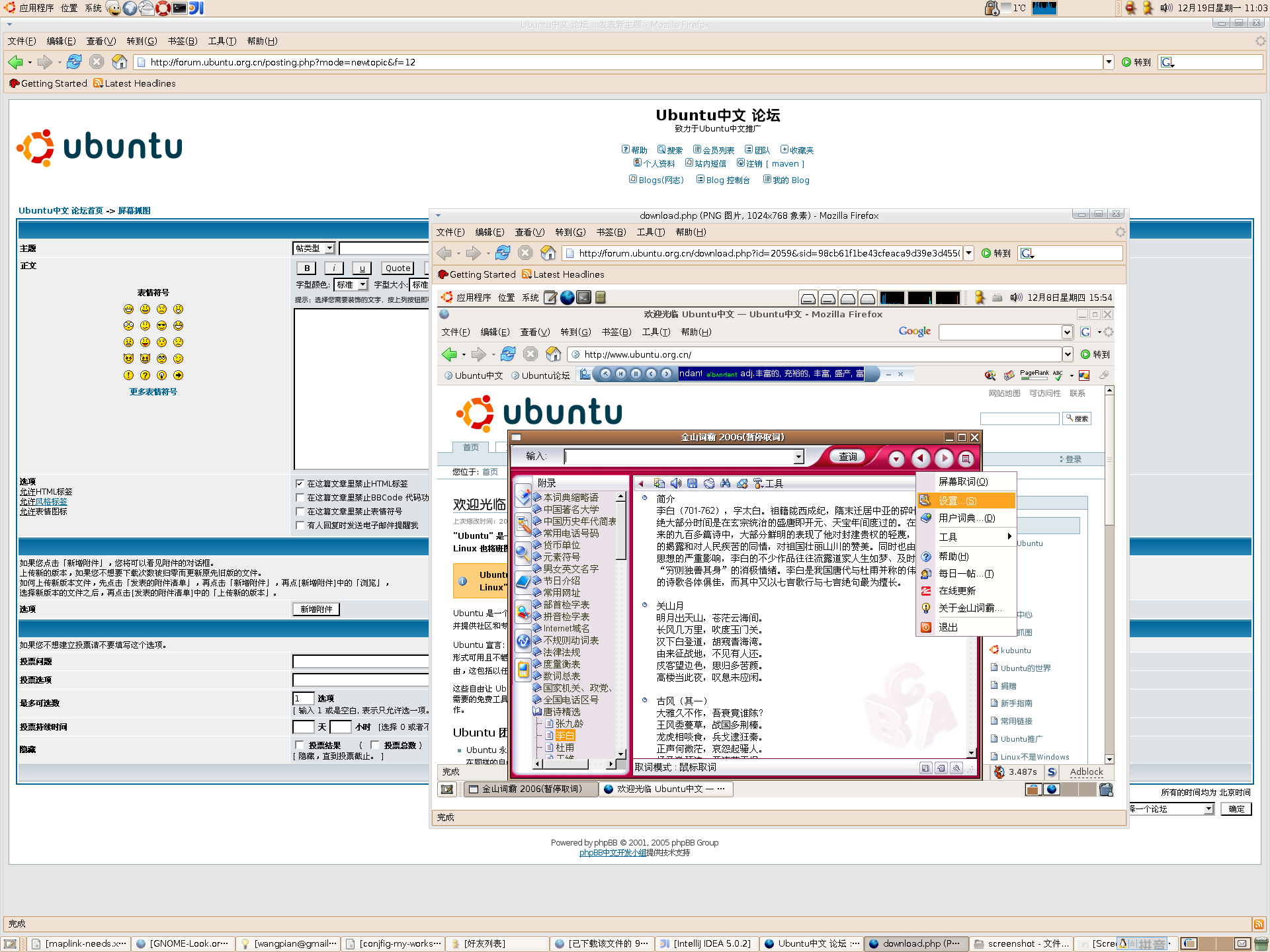Image resolution: width=1270 pixels, height=952 pixels.
Task: Open the 文件(F) menu in the main Firefox window
Action: point(22,41)
